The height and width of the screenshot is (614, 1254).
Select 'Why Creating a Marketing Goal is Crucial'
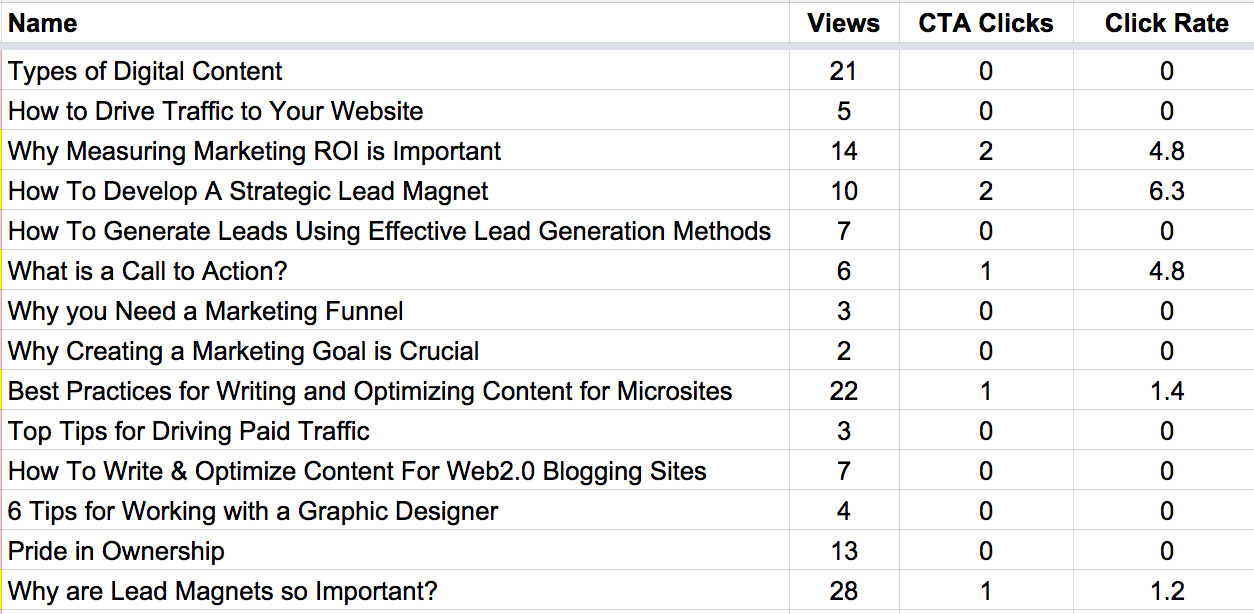click(395, 351)
